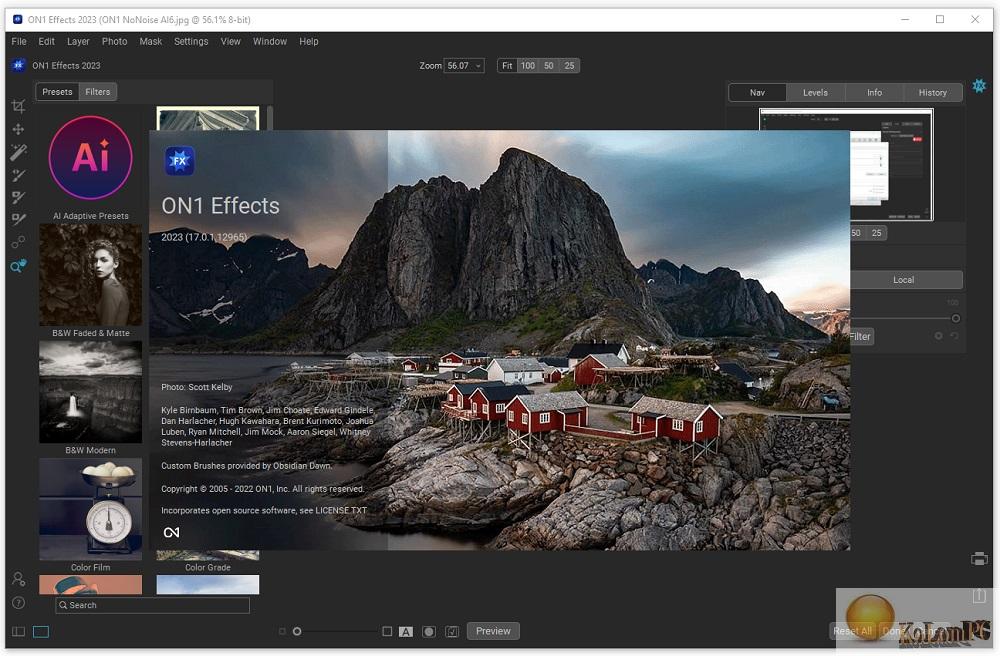Select the Crop tool
Screen dimensions: 1000x656
click(18, 106)
